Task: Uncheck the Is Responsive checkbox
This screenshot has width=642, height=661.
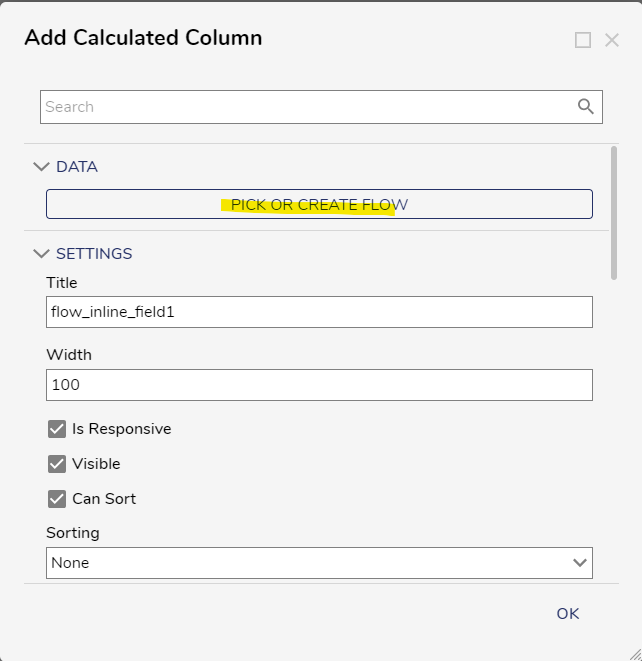Action: pyautogui.click(x=56, y=429)
